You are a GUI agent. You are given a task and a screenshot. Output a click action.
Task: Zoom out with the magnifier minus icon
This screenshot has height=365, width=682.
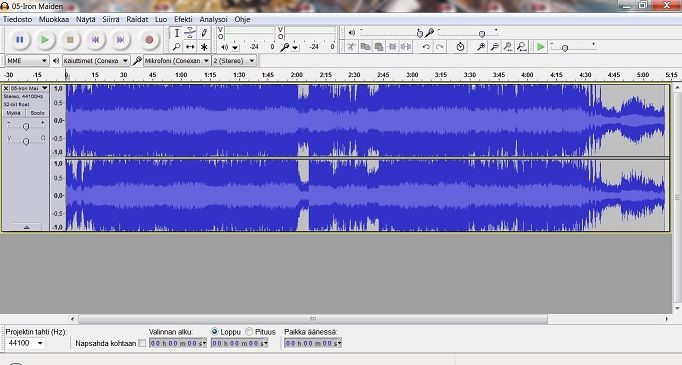[x=495, y=47]
